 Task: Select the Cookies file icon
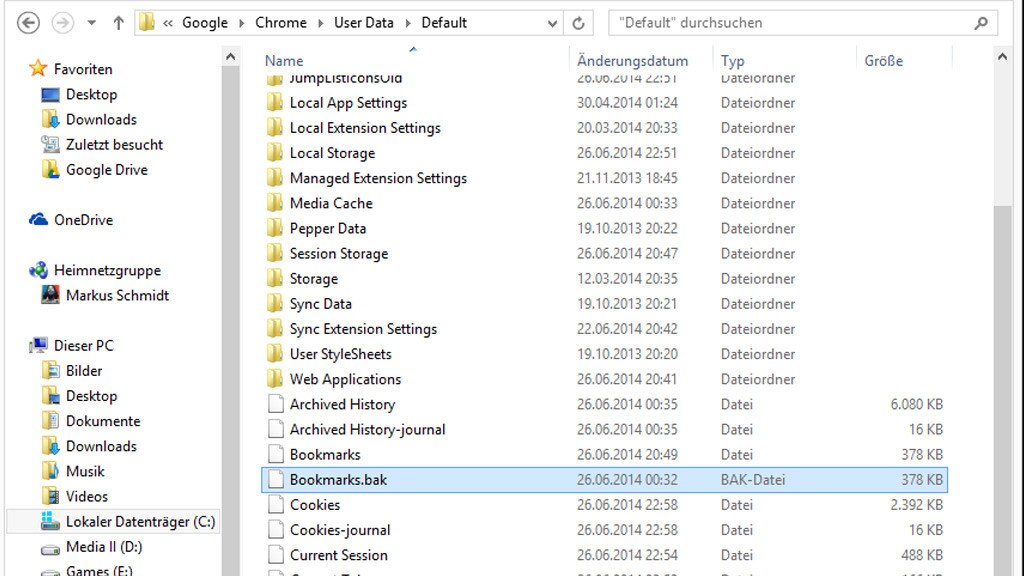coord(276,505)
